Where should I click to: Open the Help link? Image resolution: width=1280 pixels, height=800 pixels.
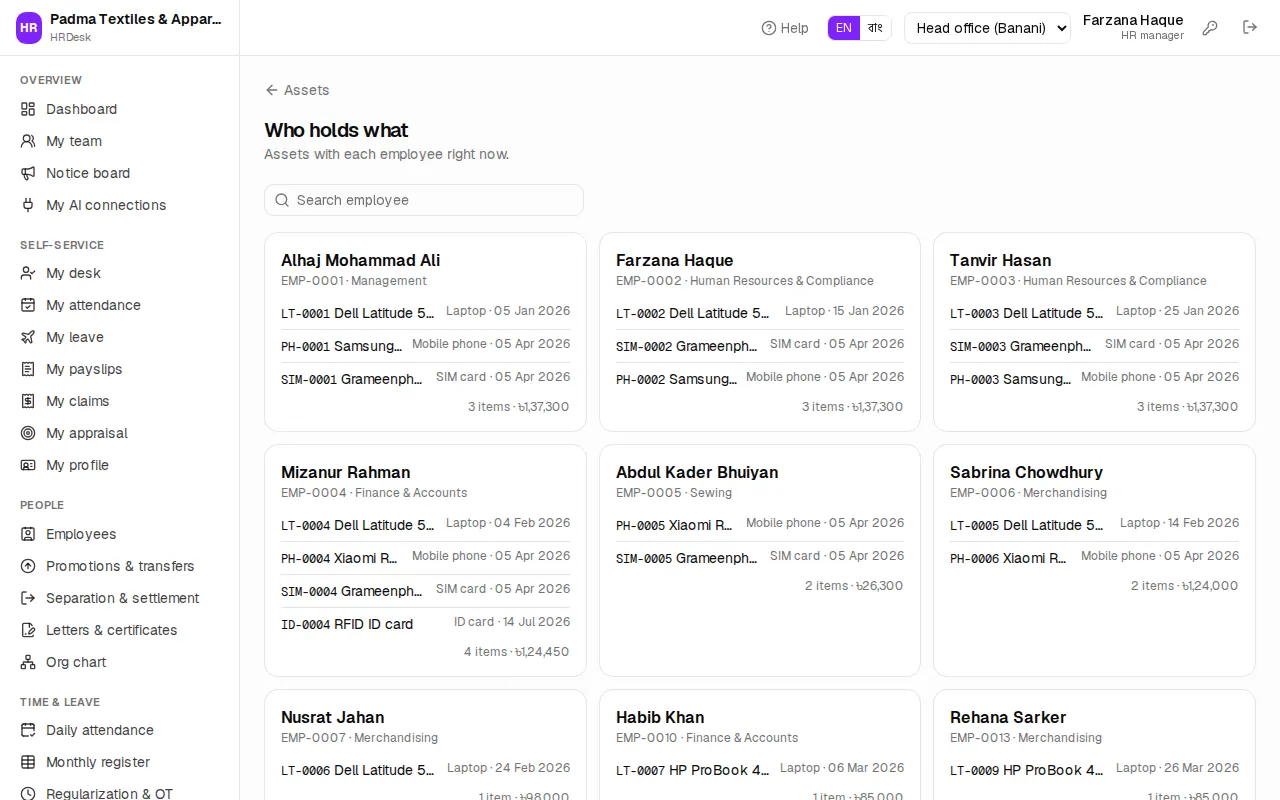pyautogui.click(x=785, y=28)
